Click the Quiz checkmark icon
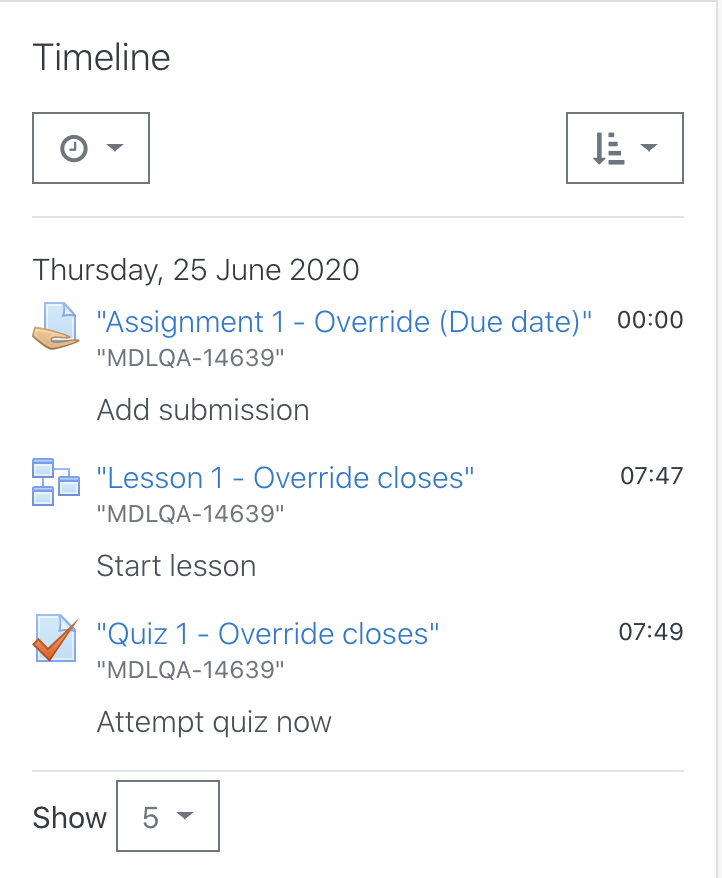722x878 pixels. point(55,638)
